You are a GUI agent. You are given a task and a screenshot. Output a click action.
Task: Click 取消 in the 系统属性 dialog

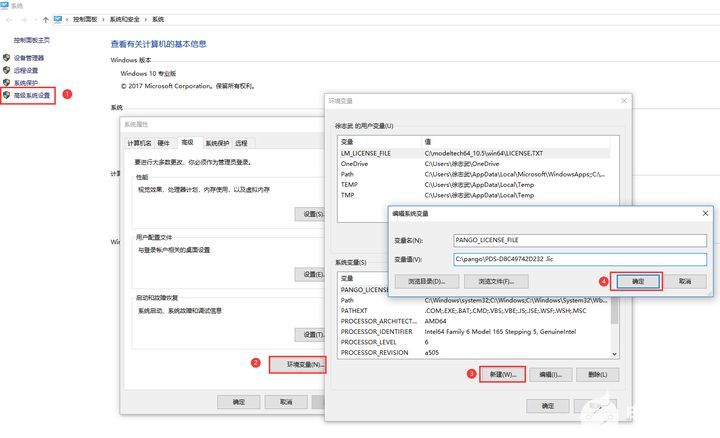pyautogui.click(x=286, y=402)
